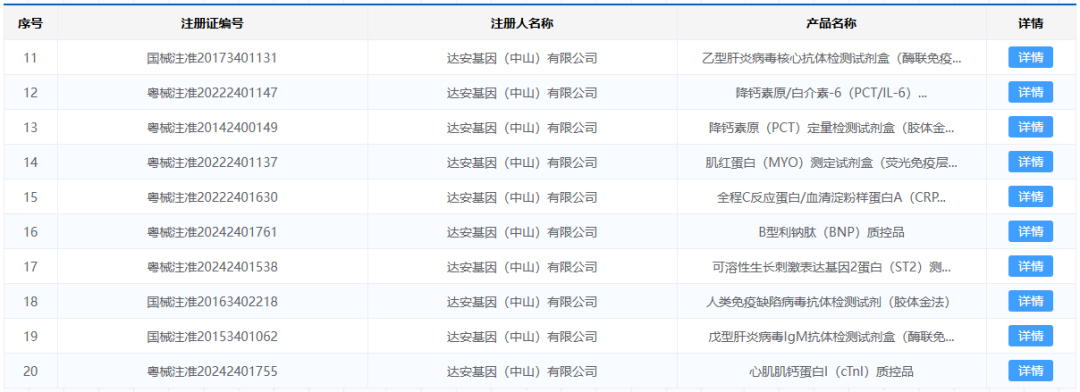View details of row 13 product
1080x392 pixels.
(x=1030, y=127)
